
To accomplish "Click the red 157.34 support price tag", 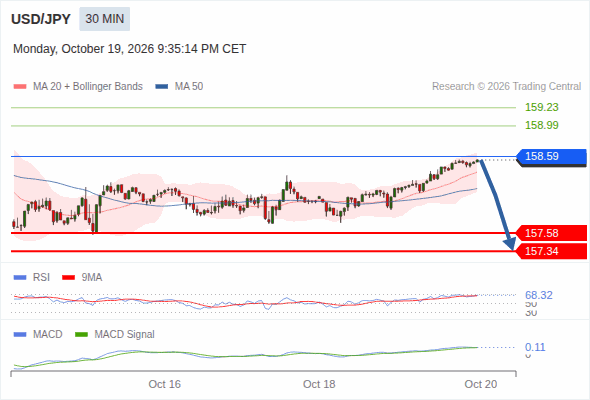I will (x=551, y=251).
